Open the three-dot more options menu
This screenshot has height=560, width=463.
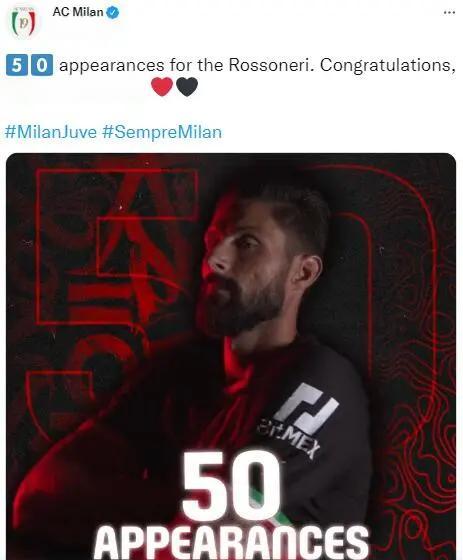[x=449, y=12]
